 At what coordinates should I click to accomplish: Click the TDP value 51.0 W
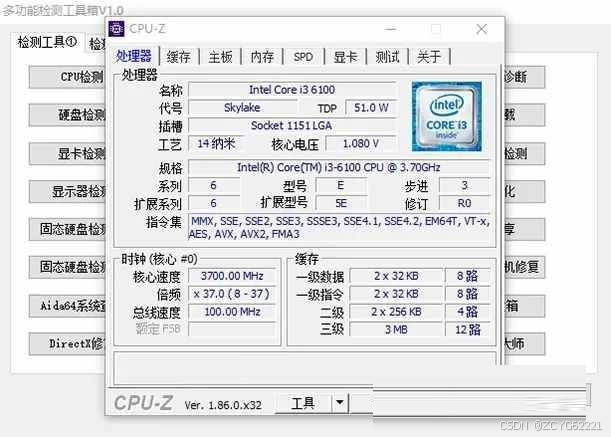pos(371,108)
